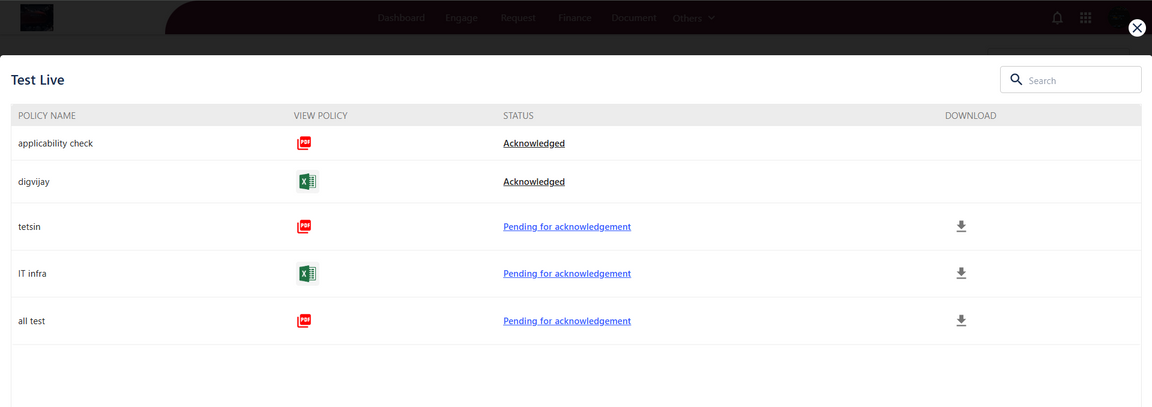This screenshot has height=407, width=1152.
Task: Close the Test Live dialog
Action: 1136,28
